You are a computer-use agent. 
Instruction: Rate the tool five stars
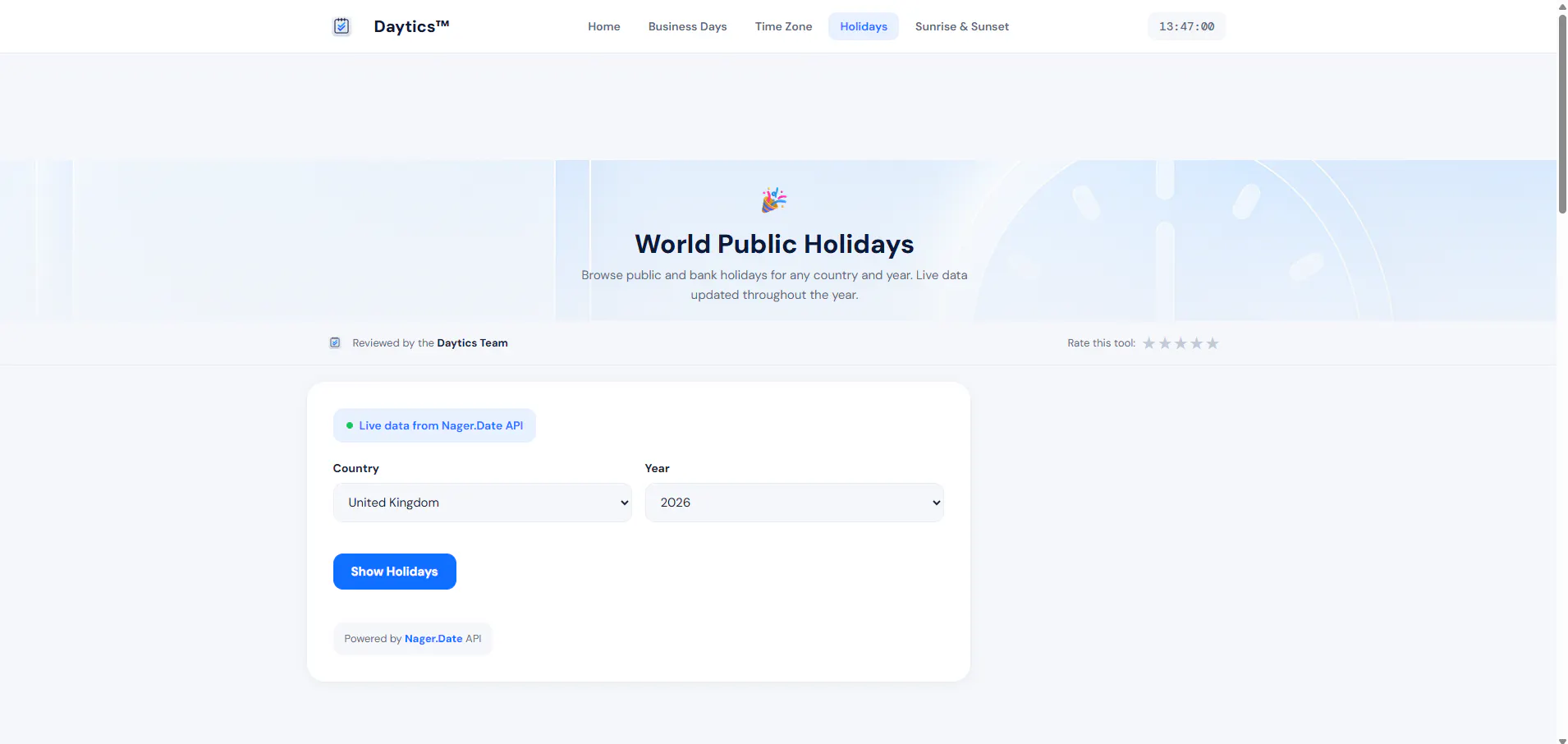[x=1213, y=343]
